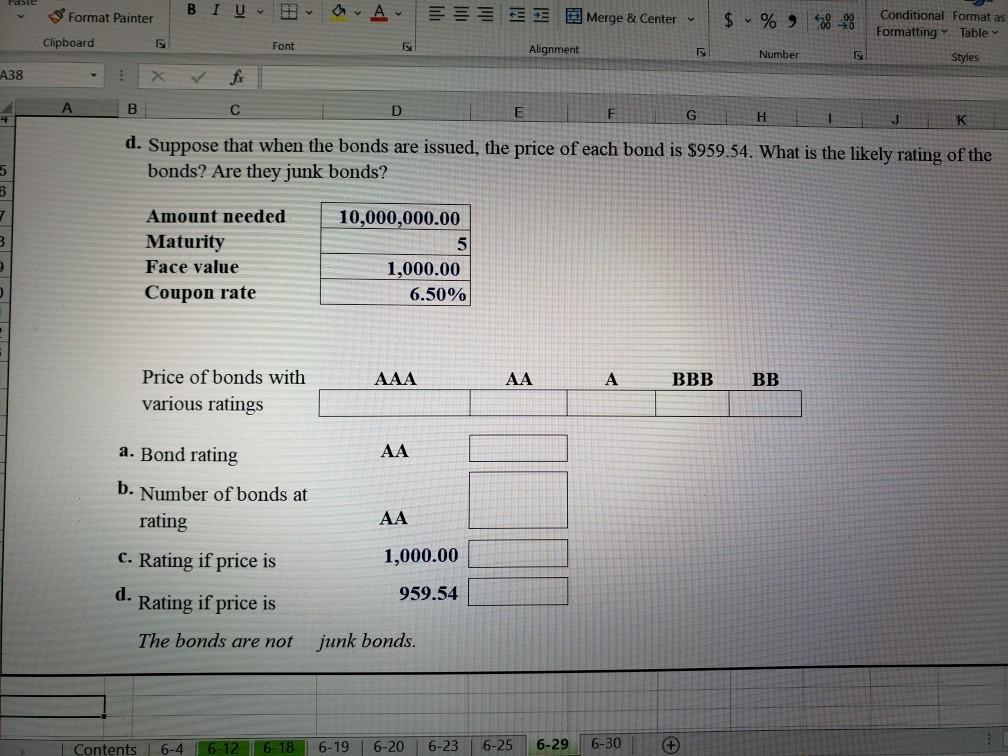Select empty price cell under AAA
This screenshot has width=1008, height=756.
pos(395,403)
